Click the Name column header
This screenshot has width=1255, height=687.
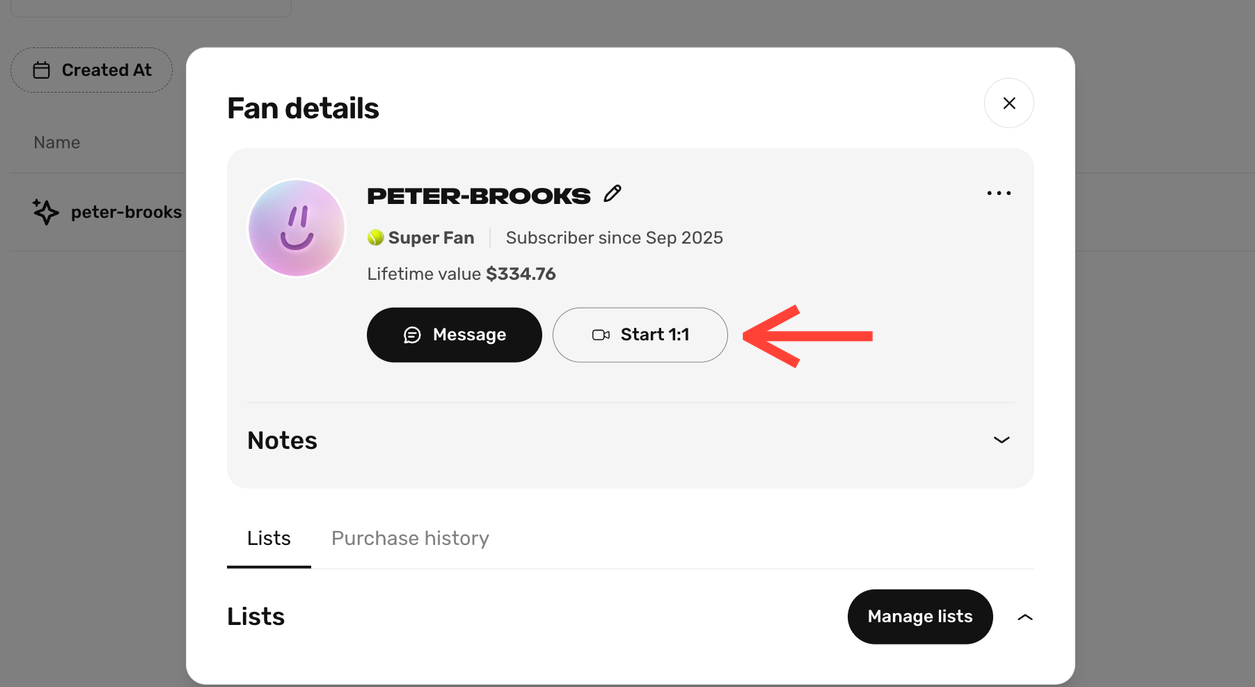tap(57, 143)
